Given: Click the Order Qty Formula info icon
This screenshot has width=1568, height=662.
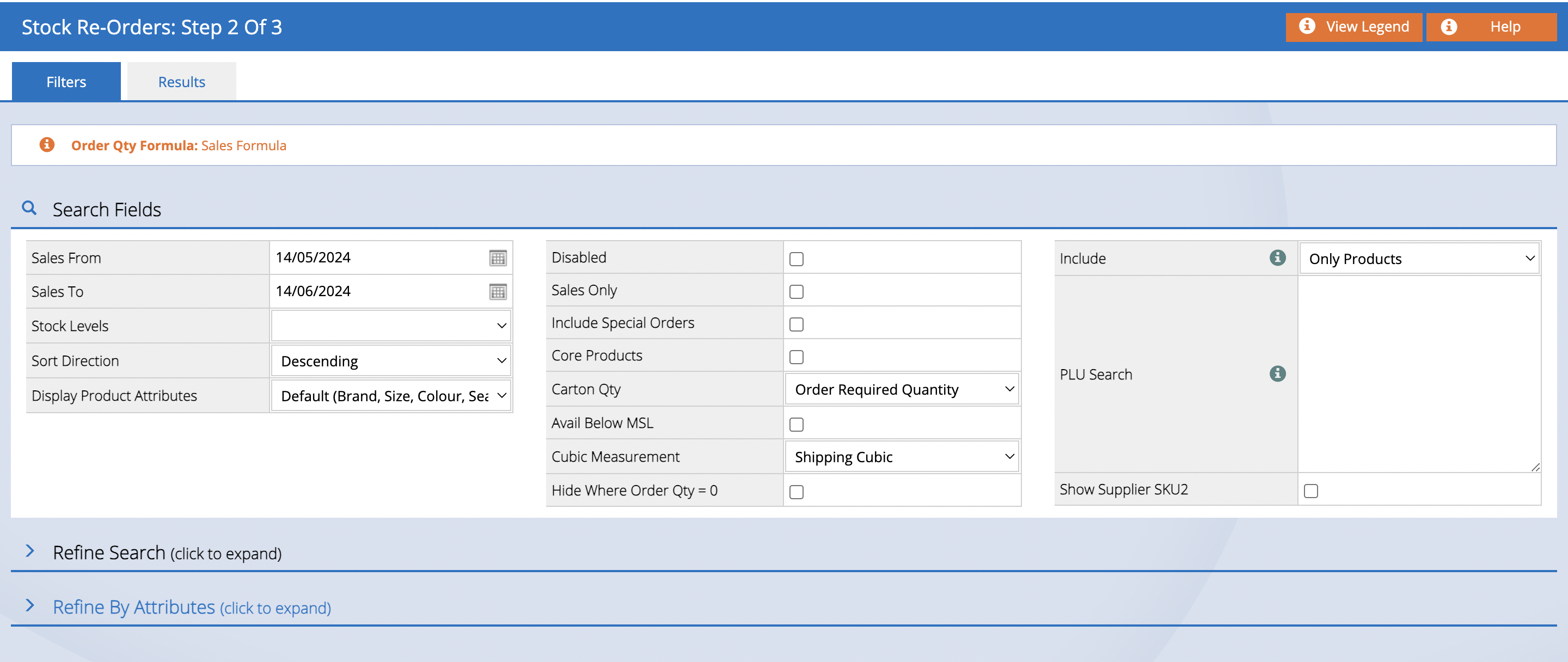Looking at the screenshot, I should [x=47, y=145].
